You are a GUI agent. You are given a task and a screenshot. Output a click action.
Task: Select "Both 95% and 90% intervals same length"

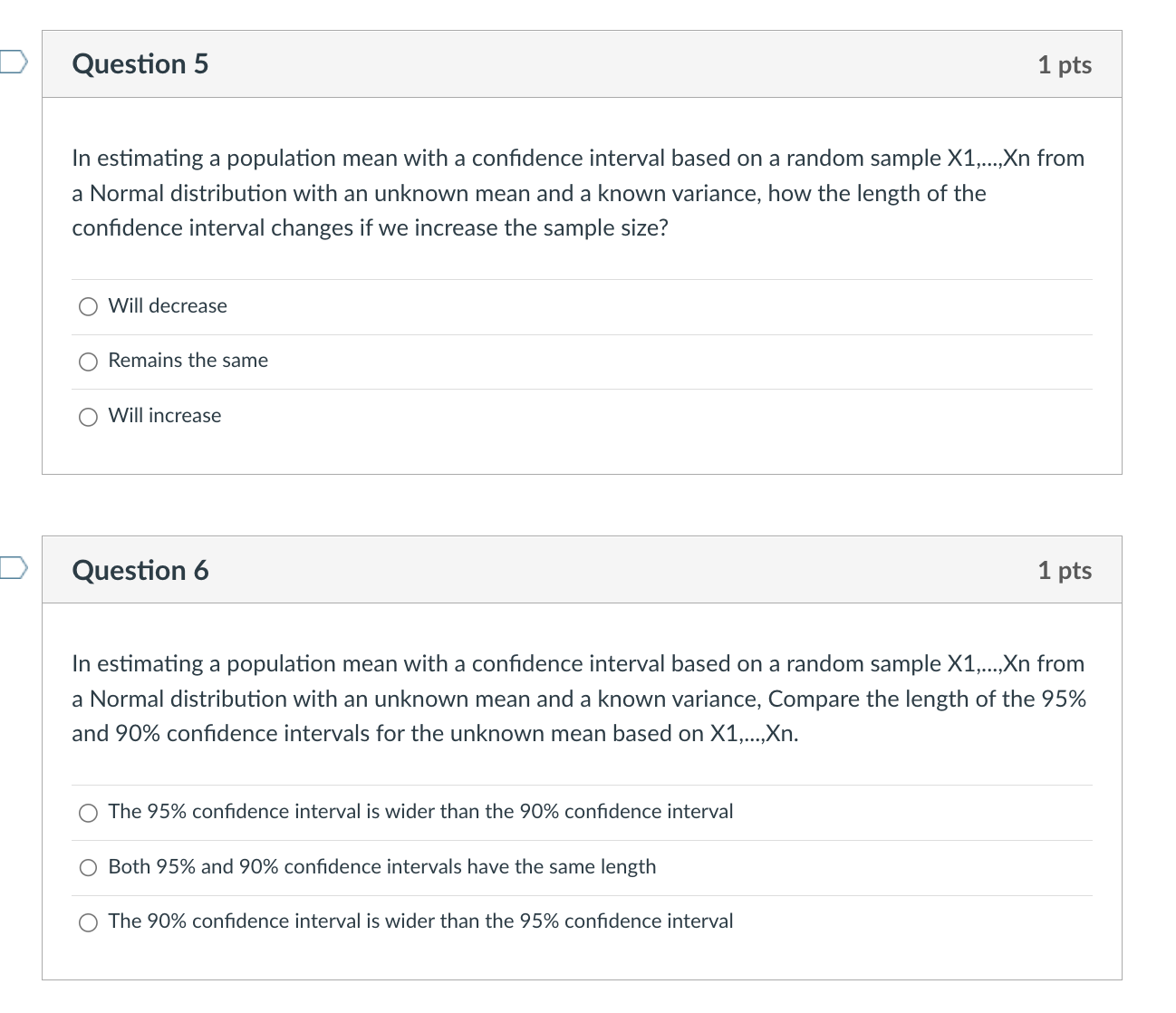pos(88,867)
